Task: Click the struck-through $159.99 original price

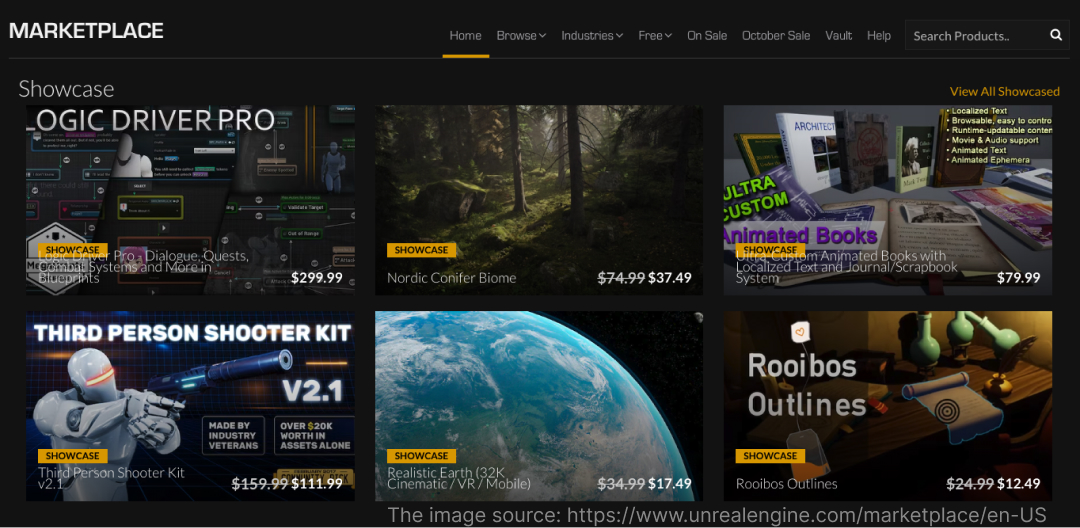Action: pyautogui.click(x=260, y=484)
